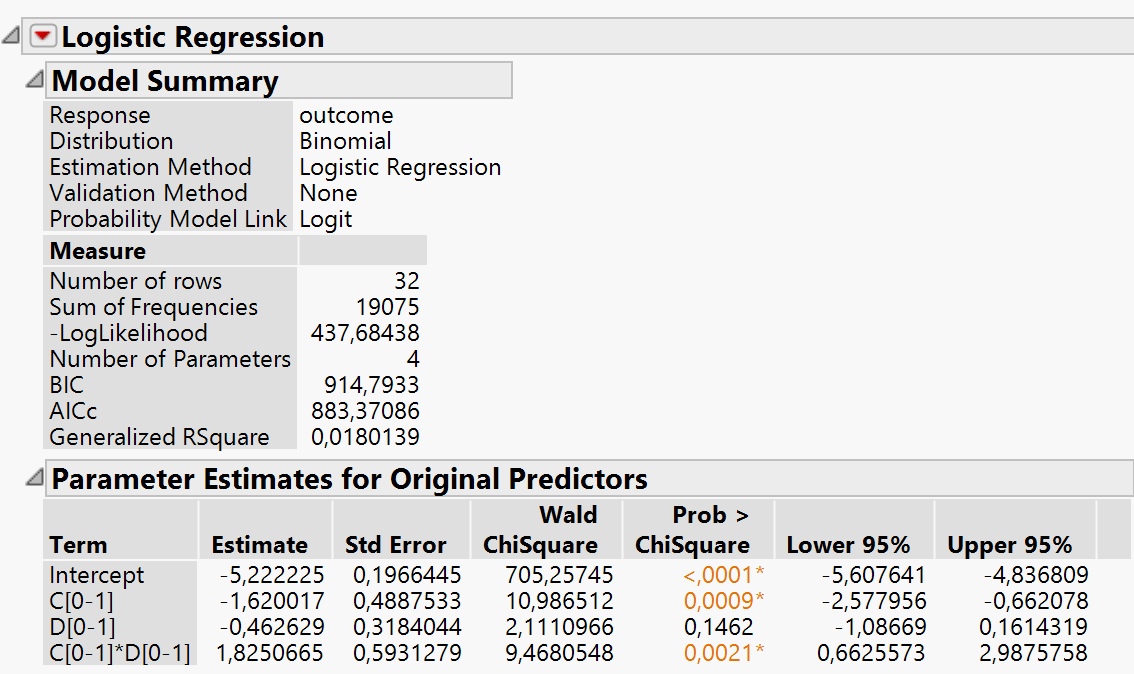This screenshot has width=1134, height=674.
Task: Select the Number of Parameters value 4
Action: coord(413,359)
